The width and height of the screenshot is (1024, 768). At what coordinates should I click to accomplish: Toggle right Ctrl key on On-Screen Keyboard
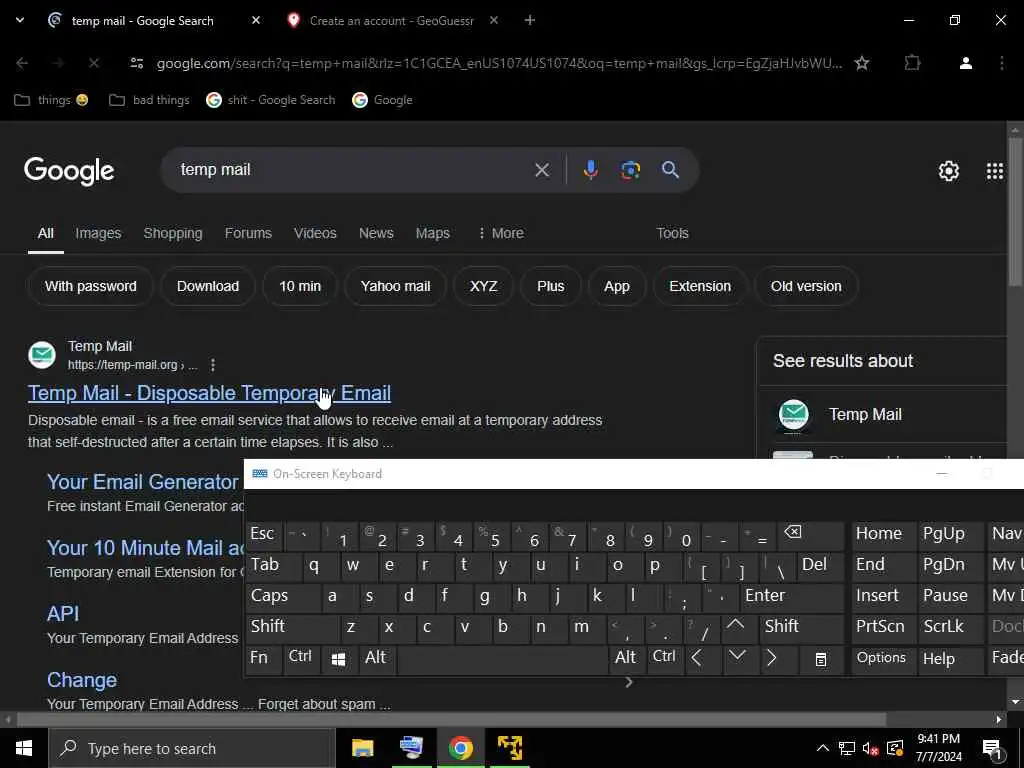pyautogui.click(x=664, y=657)
